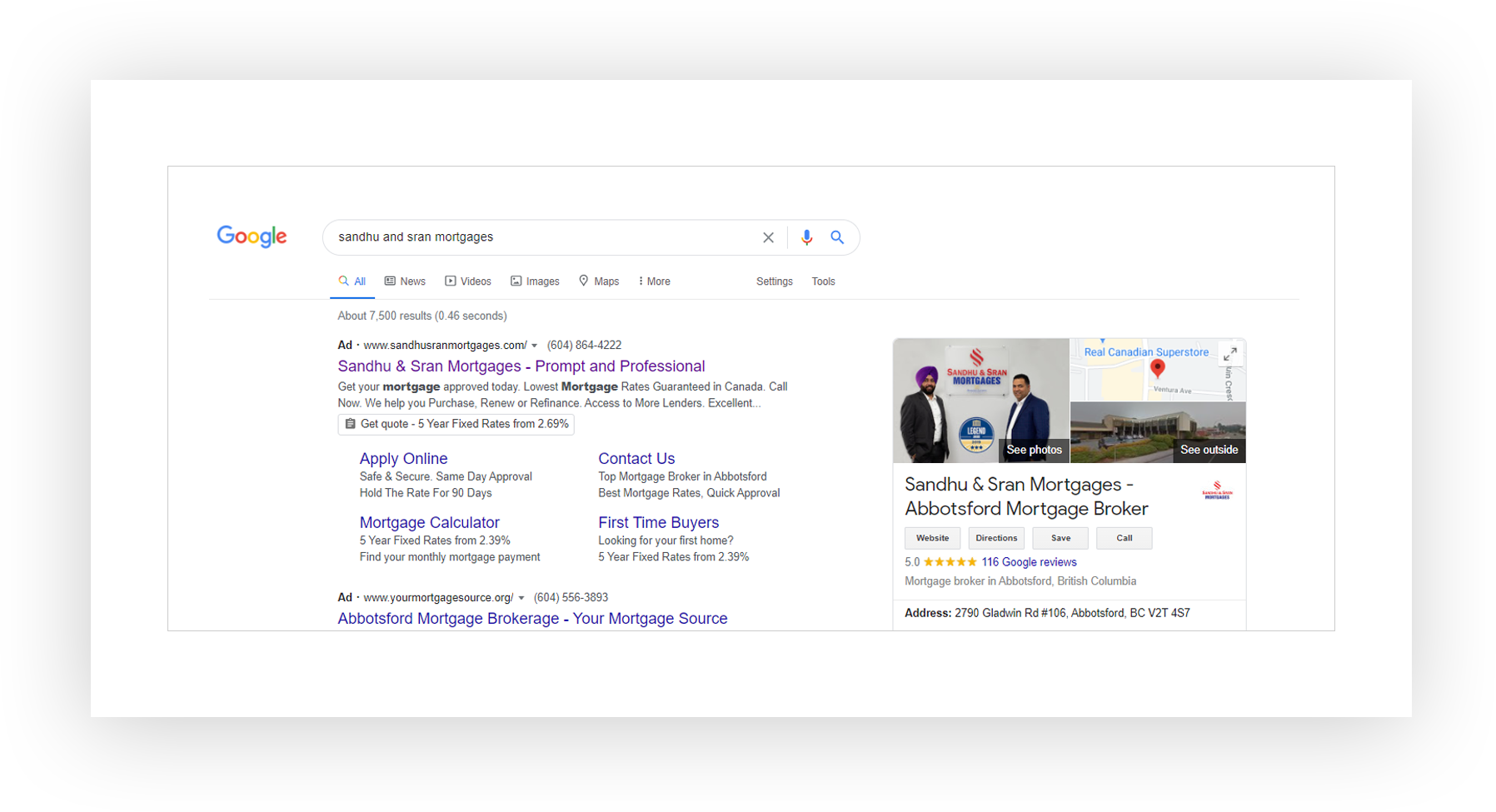Click the Google logo
Image resolution: width=1496 pixels, height=812 pixels.
252,237
